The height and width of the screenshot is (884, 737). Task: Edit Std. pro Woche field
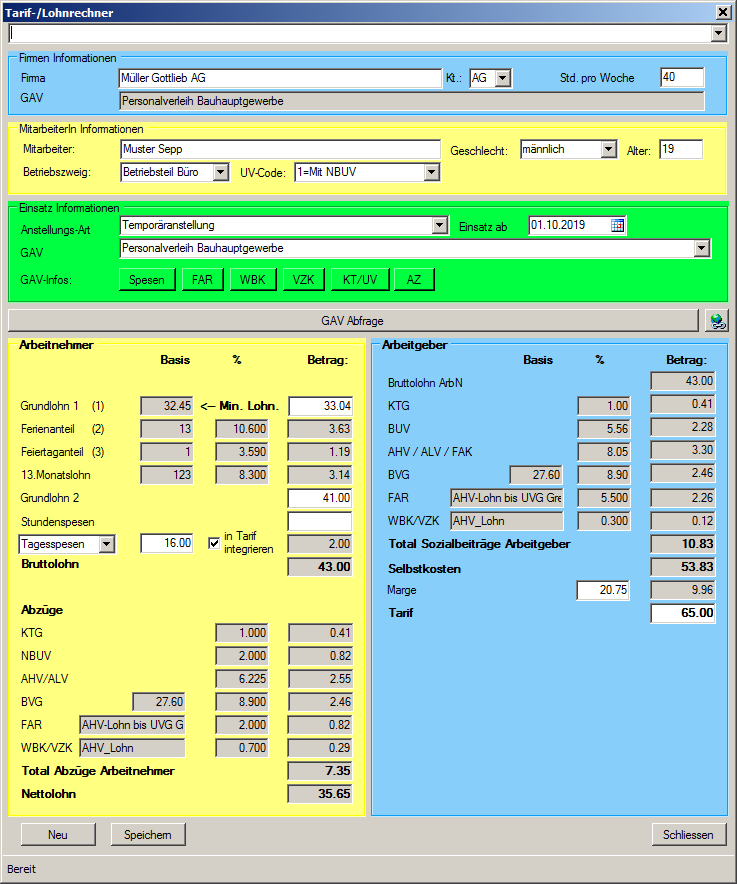click(x=682, y=78)
